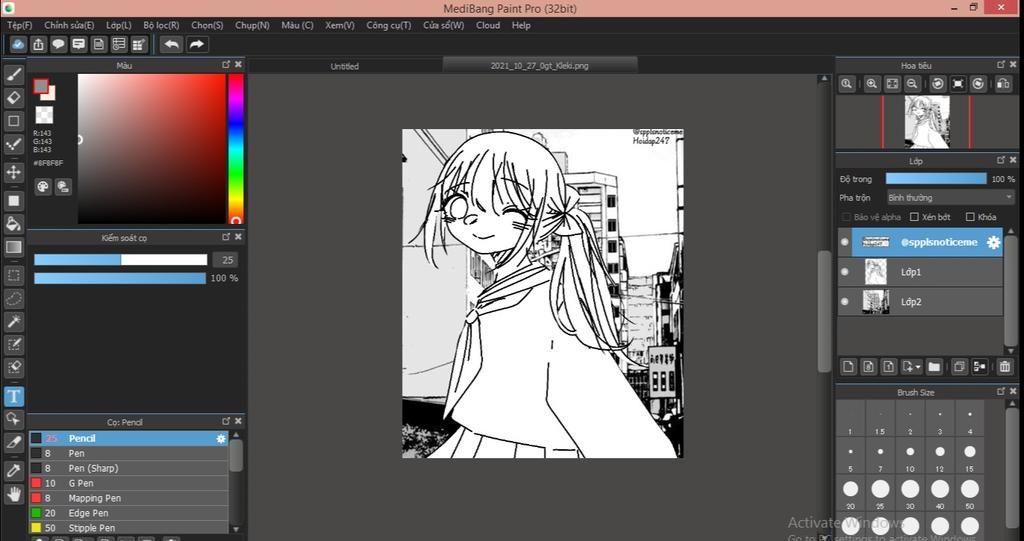Select the Bucket fill tool
Viewport: 1024px width, 541px height.
14,224
